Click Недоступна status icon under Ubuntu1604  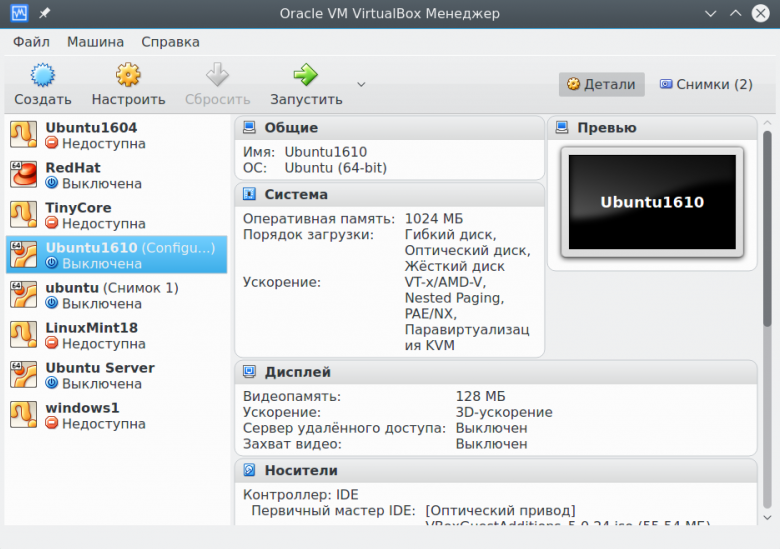[52, 143]
